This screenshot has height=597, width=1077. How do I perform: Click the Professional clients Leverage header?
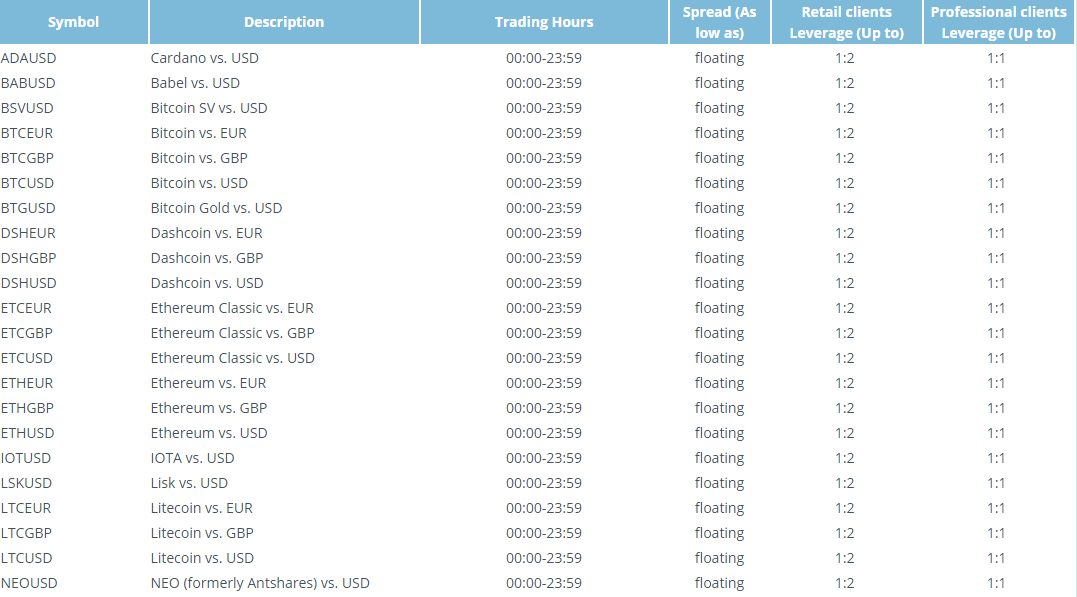[x=998, y=22]
